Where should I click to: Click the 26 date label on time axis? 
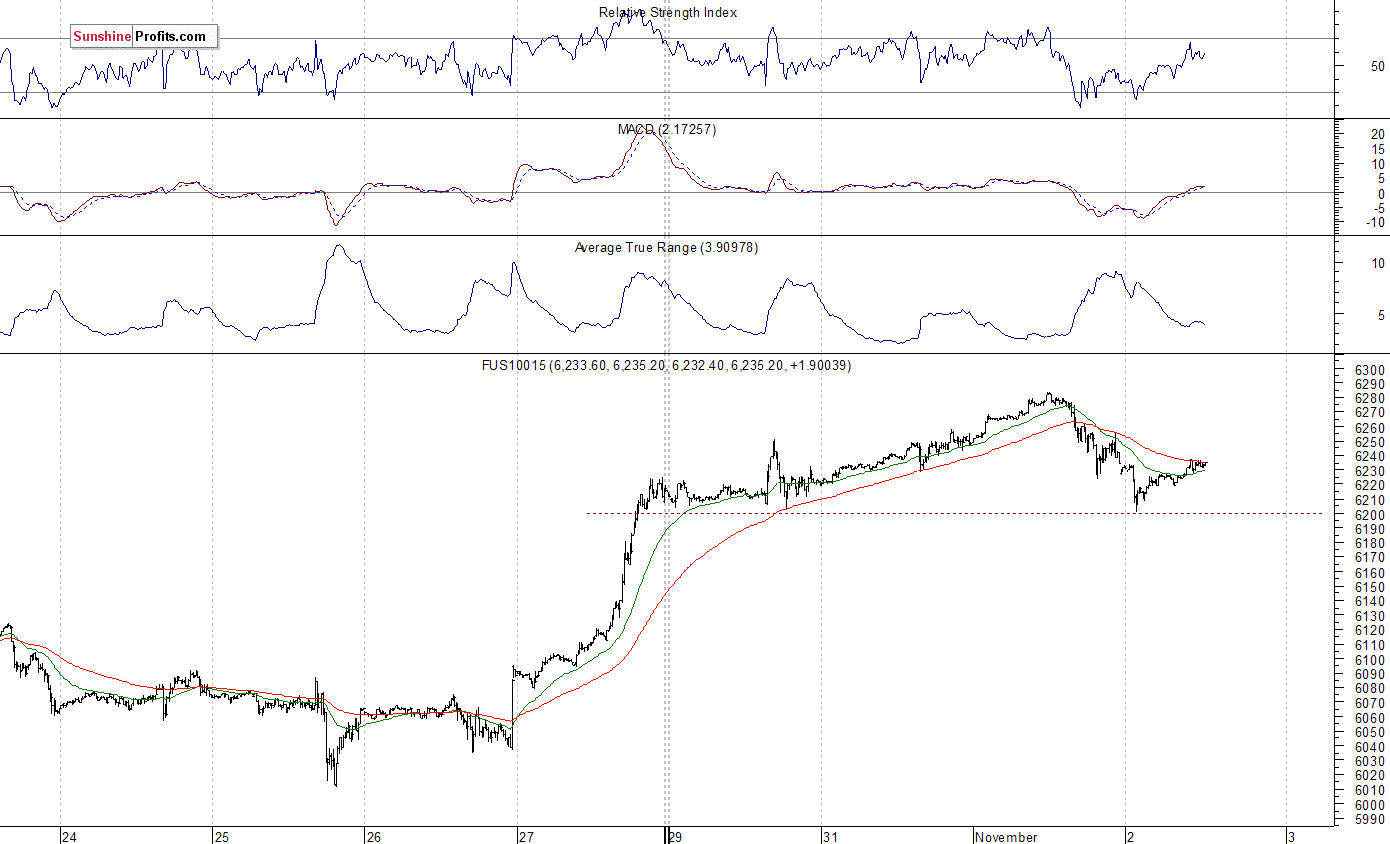(373, 836)
